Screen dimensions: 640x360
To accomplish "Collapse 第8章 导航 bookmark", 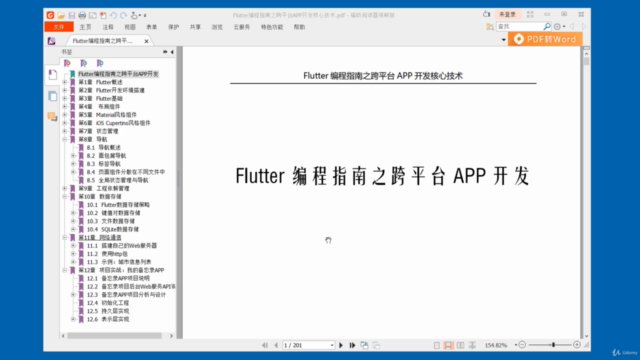I will click(x=64, y=139).
